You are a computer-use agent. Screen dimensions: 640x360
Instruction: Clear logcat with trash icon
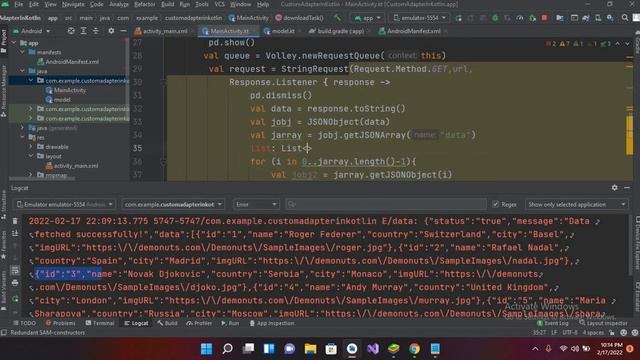click(x=15, y=221)
